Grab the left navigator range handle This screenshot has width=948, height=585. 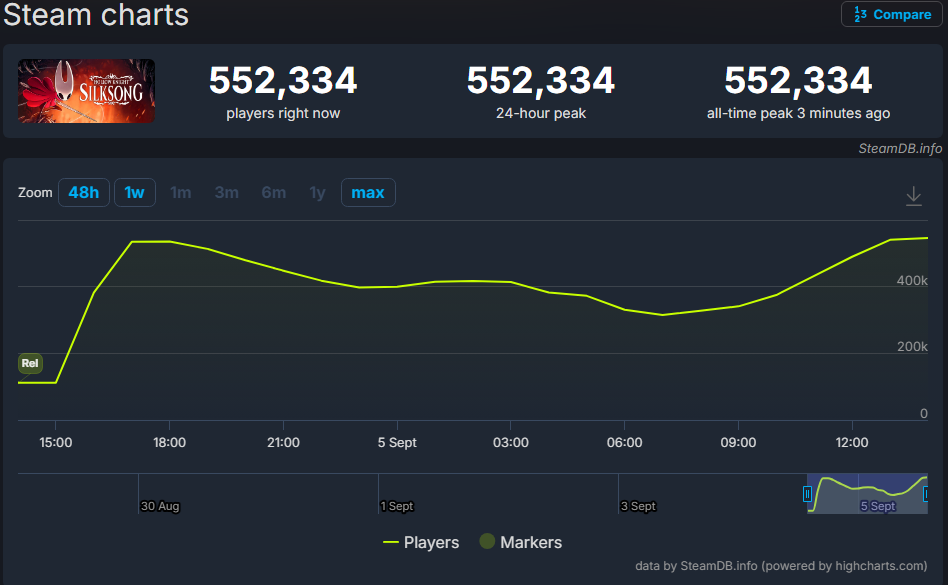pos(807,494)
